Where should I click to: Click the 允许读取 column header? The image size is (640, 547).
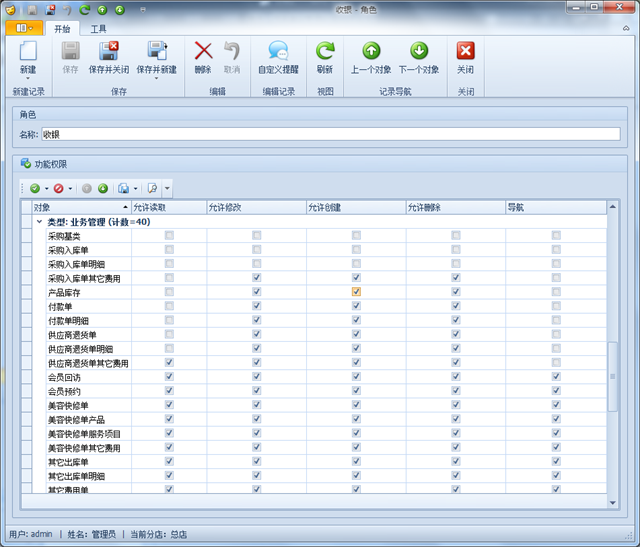169,207
